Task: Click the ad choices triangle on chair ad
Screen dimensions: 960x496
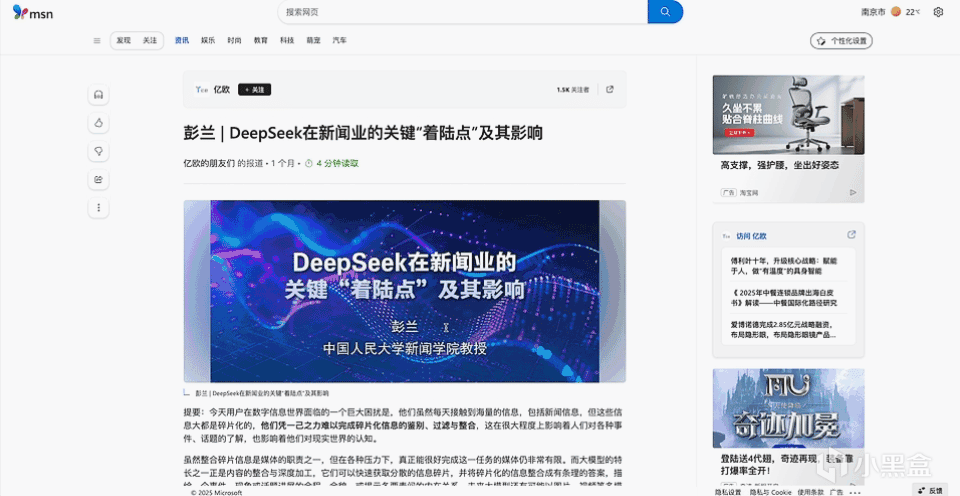Action: pos(853,192)
